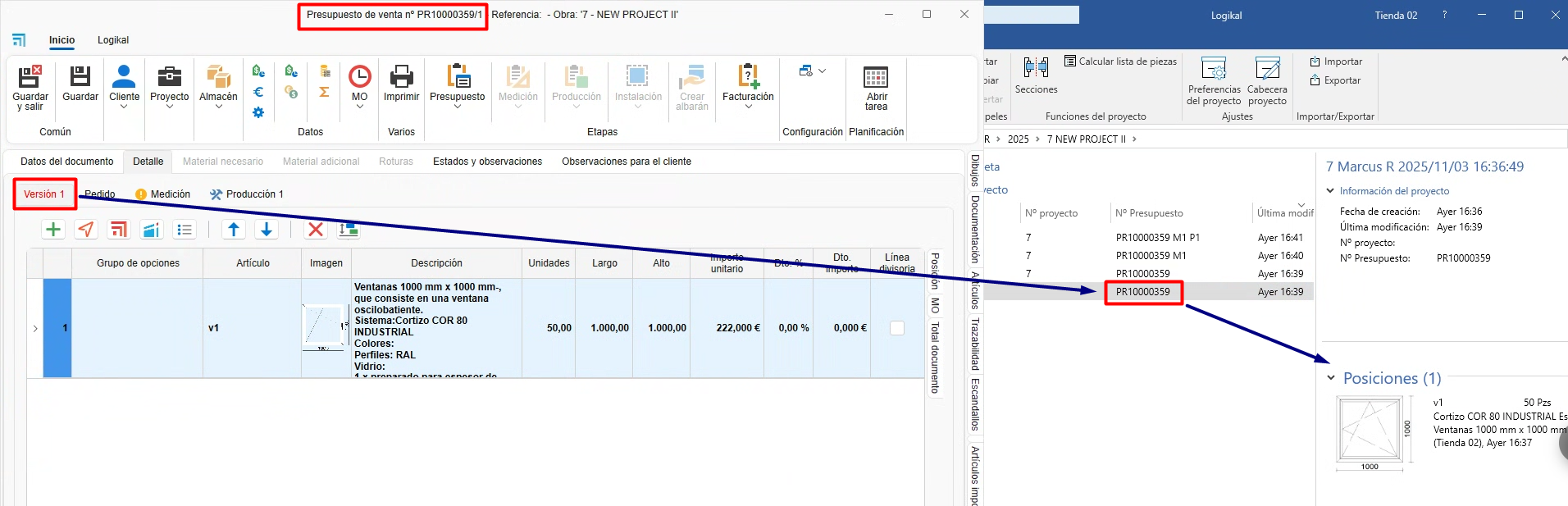Screen dimensions: 1568x506
Task: Collapse Información del proyecto section
Action: (x=1330, y=191)
